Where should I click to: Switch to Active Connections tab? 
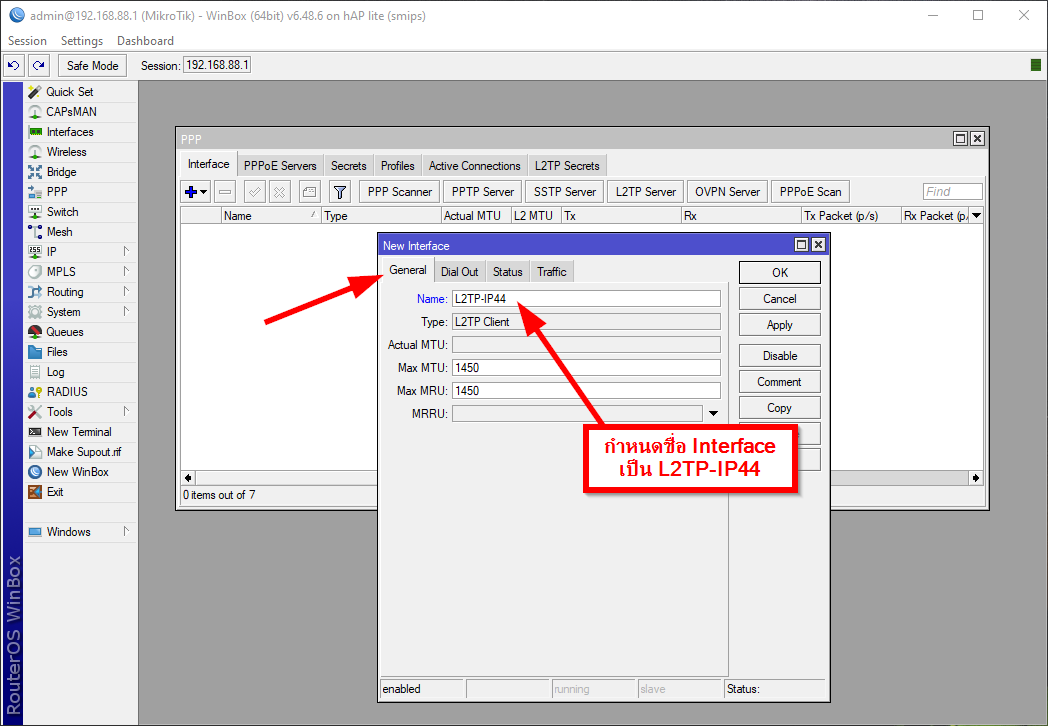point(475,166)
